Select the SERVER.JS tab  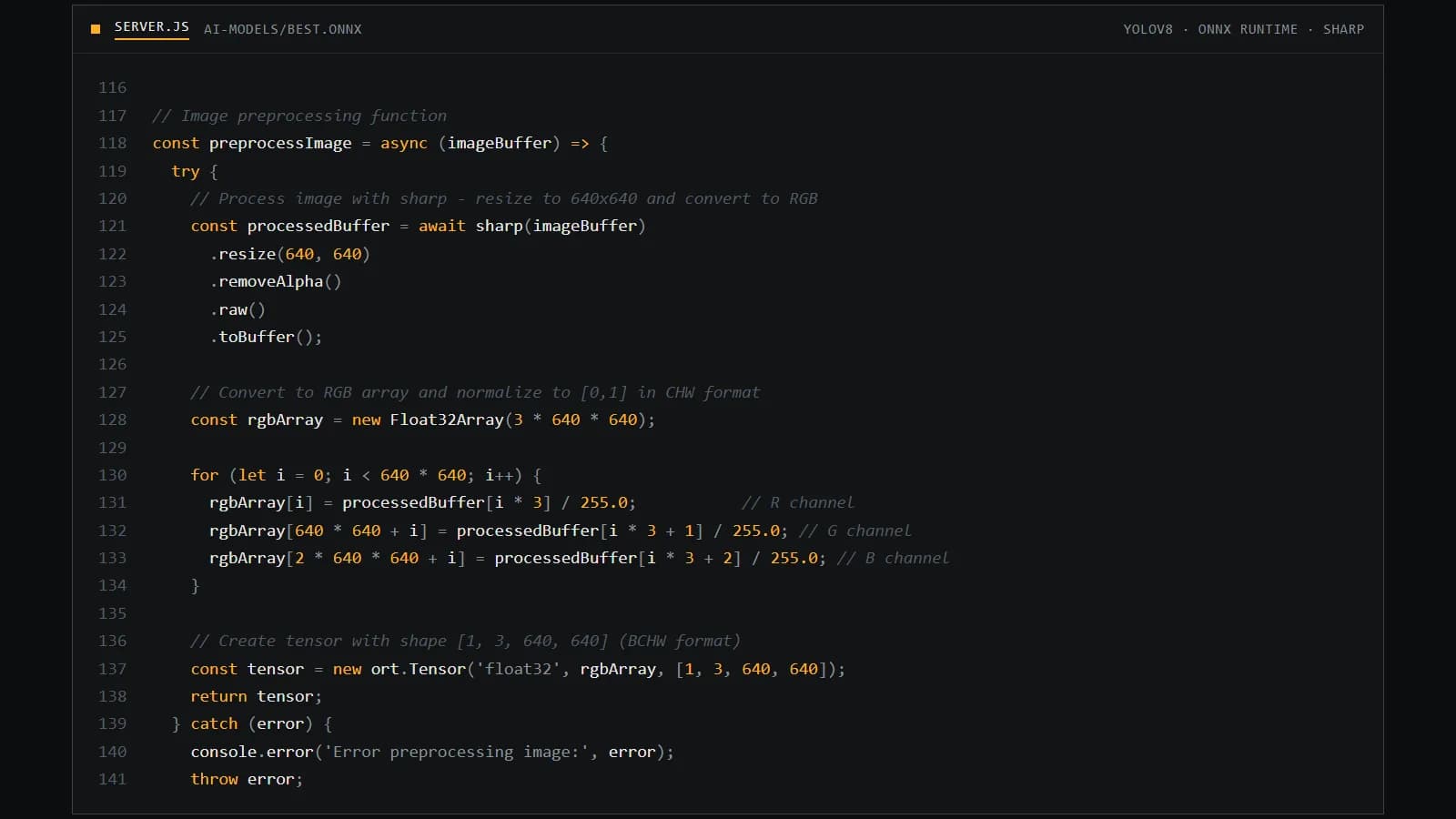point(151,27)
